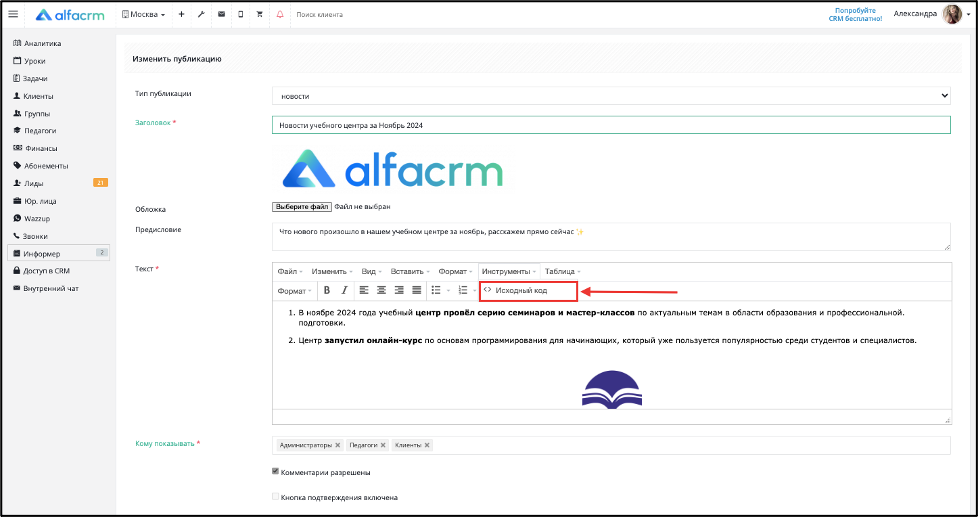Click the alfacrm cover image preview
Screen dimensions: 979x518
click(x=392, y=169)
